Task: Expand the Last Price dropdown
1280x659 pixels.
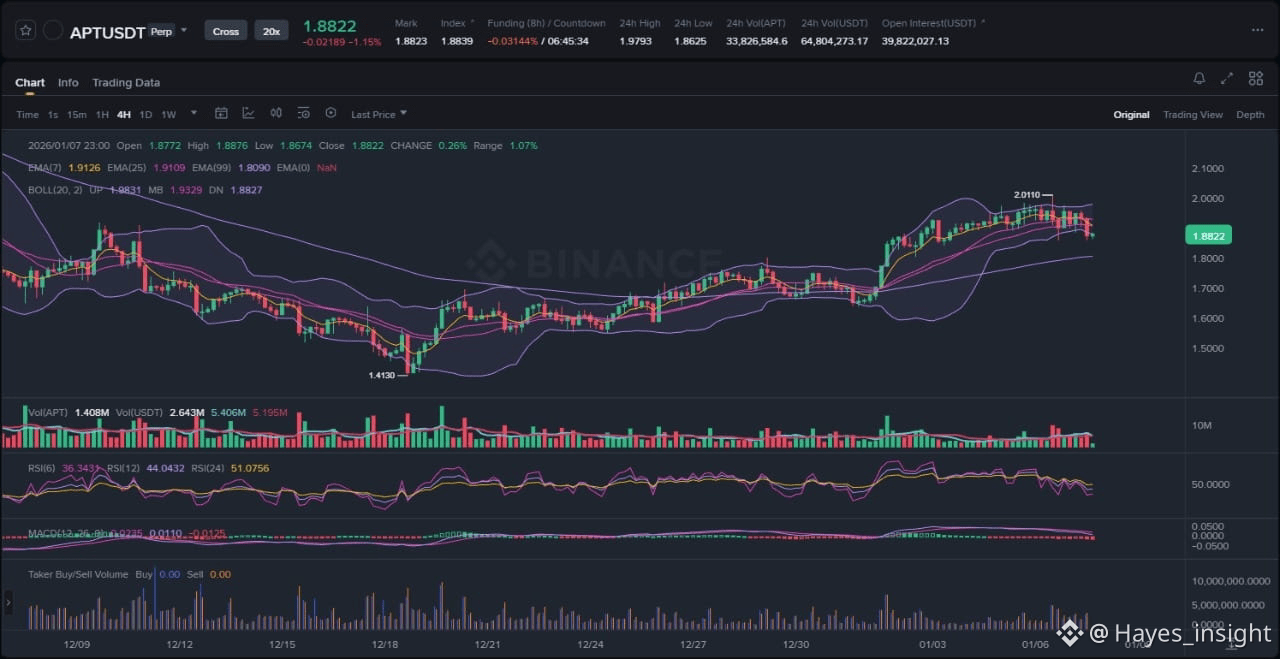Action: pyautogui.click(x=379, y=115)
